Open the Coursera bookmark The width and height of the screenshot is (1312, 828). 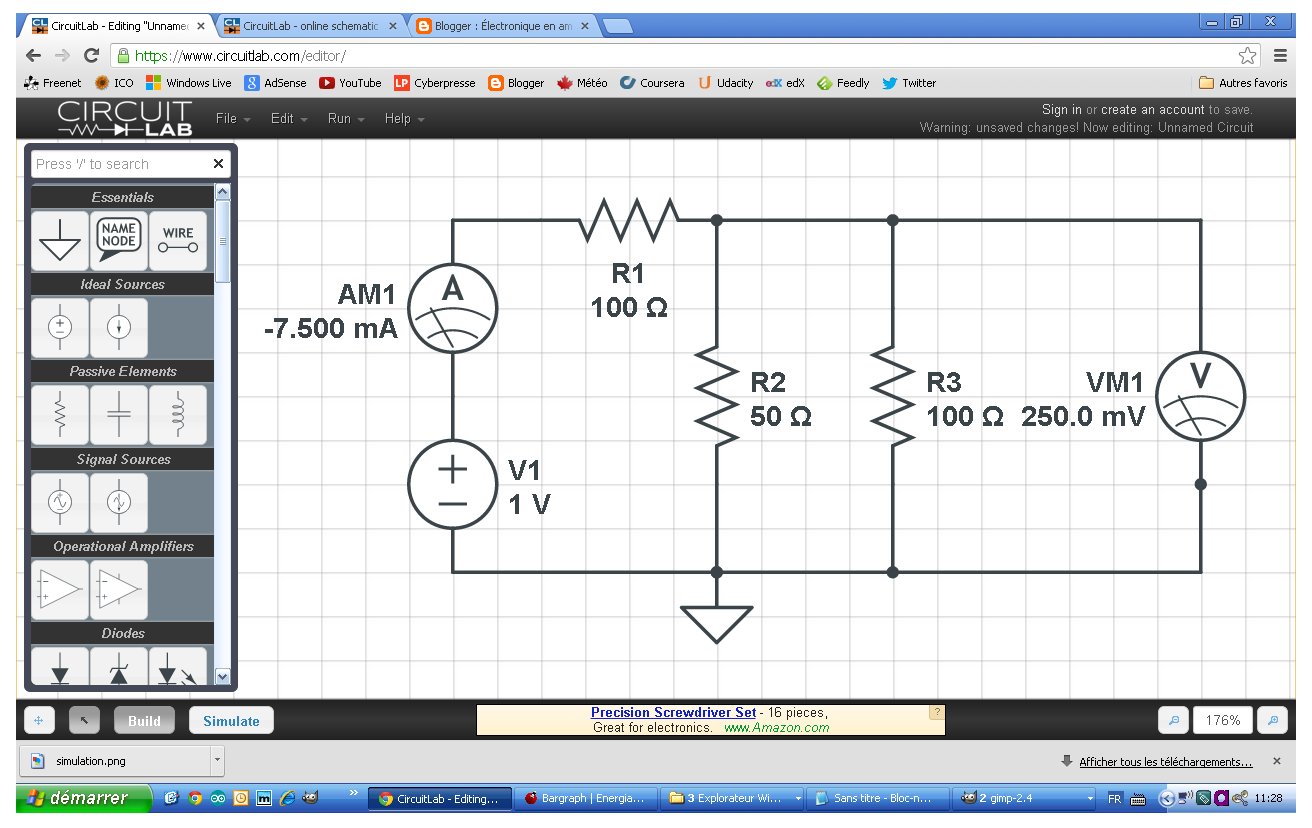click(x=652, y=83)
